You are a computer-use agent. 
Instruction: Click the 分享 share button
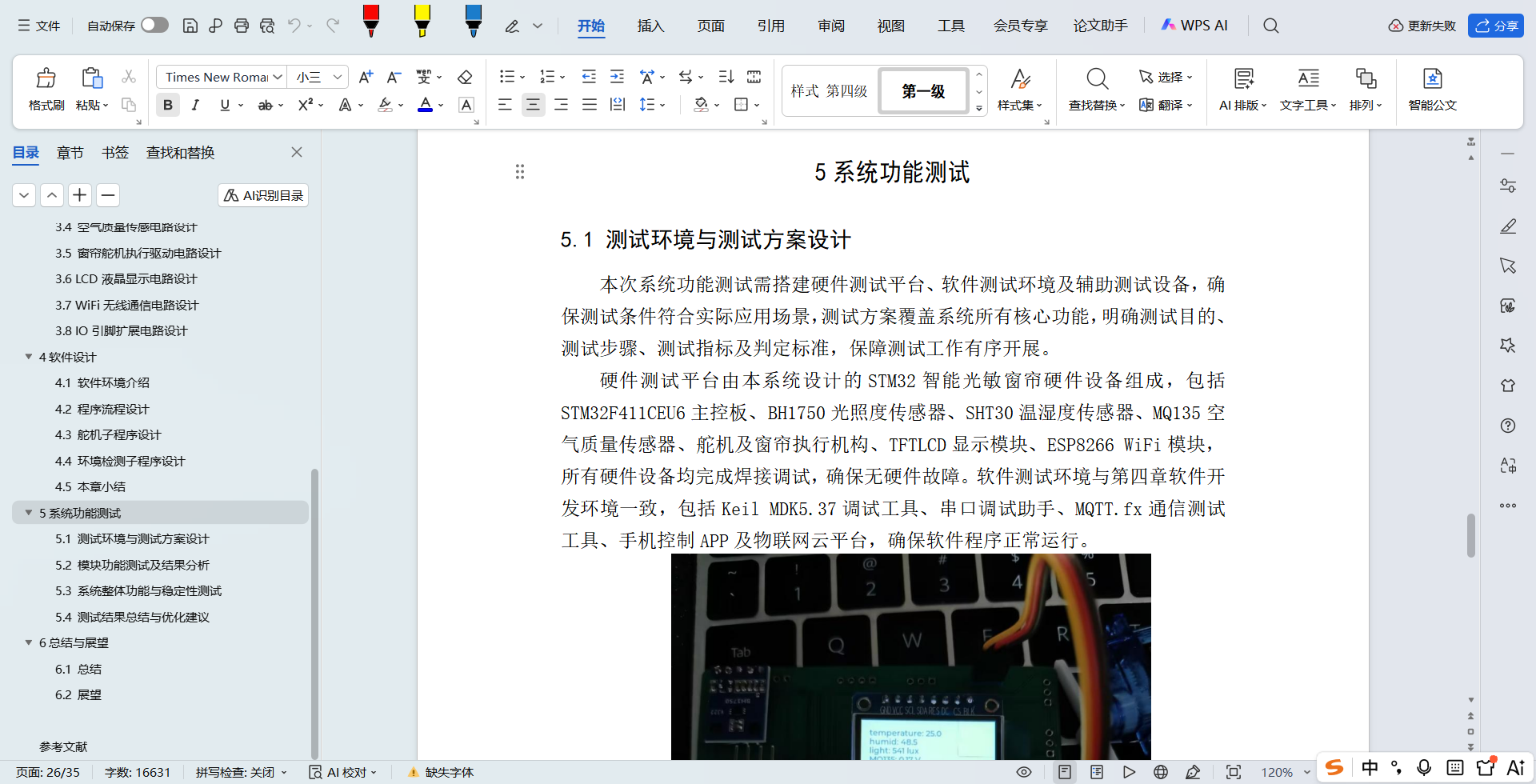point(1496,26)
